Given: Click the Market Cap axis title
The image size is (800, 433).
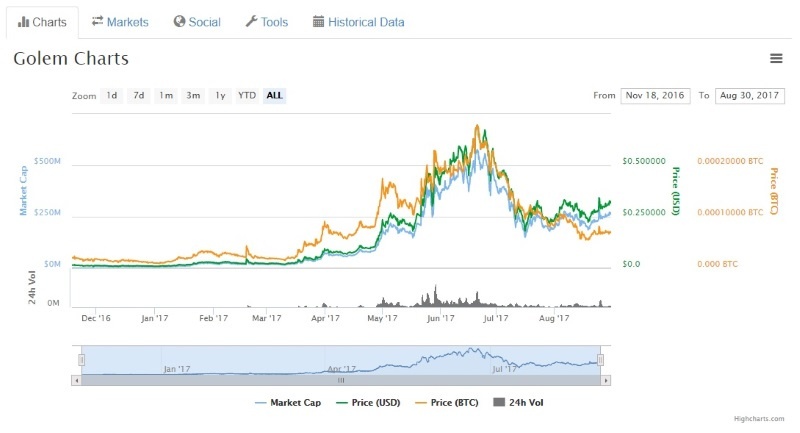Looking at the screenshot, I should (23, 190).
